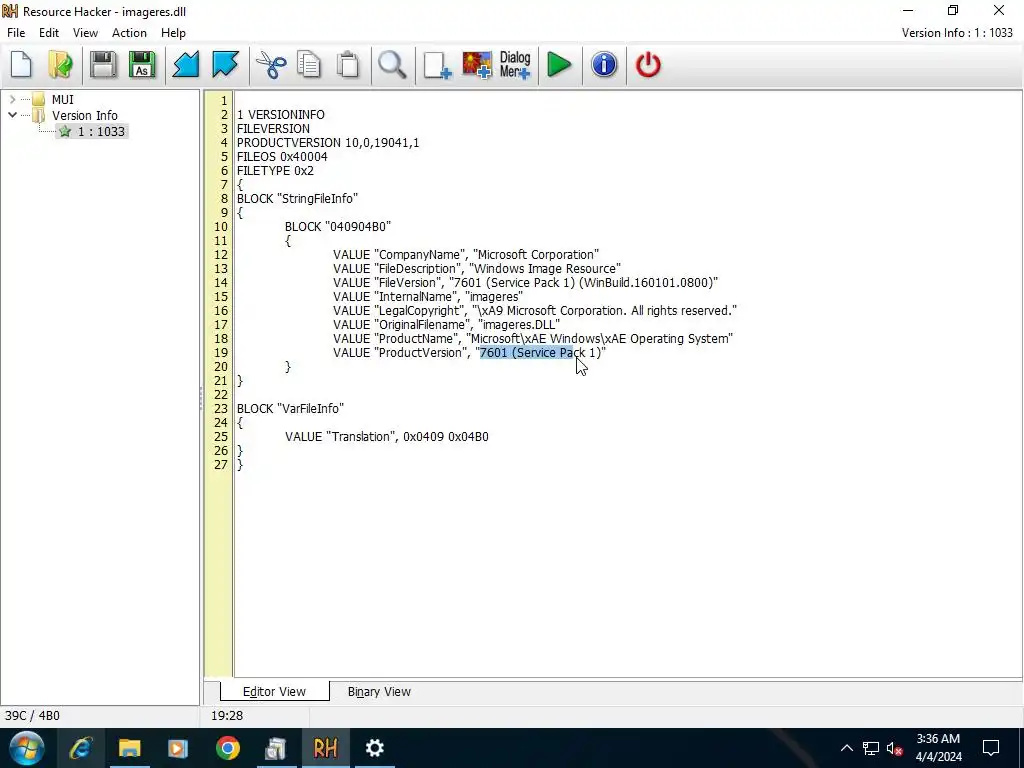Click the InternalName value line
This screenshot has width=1024, height=768.
point(428,296)
